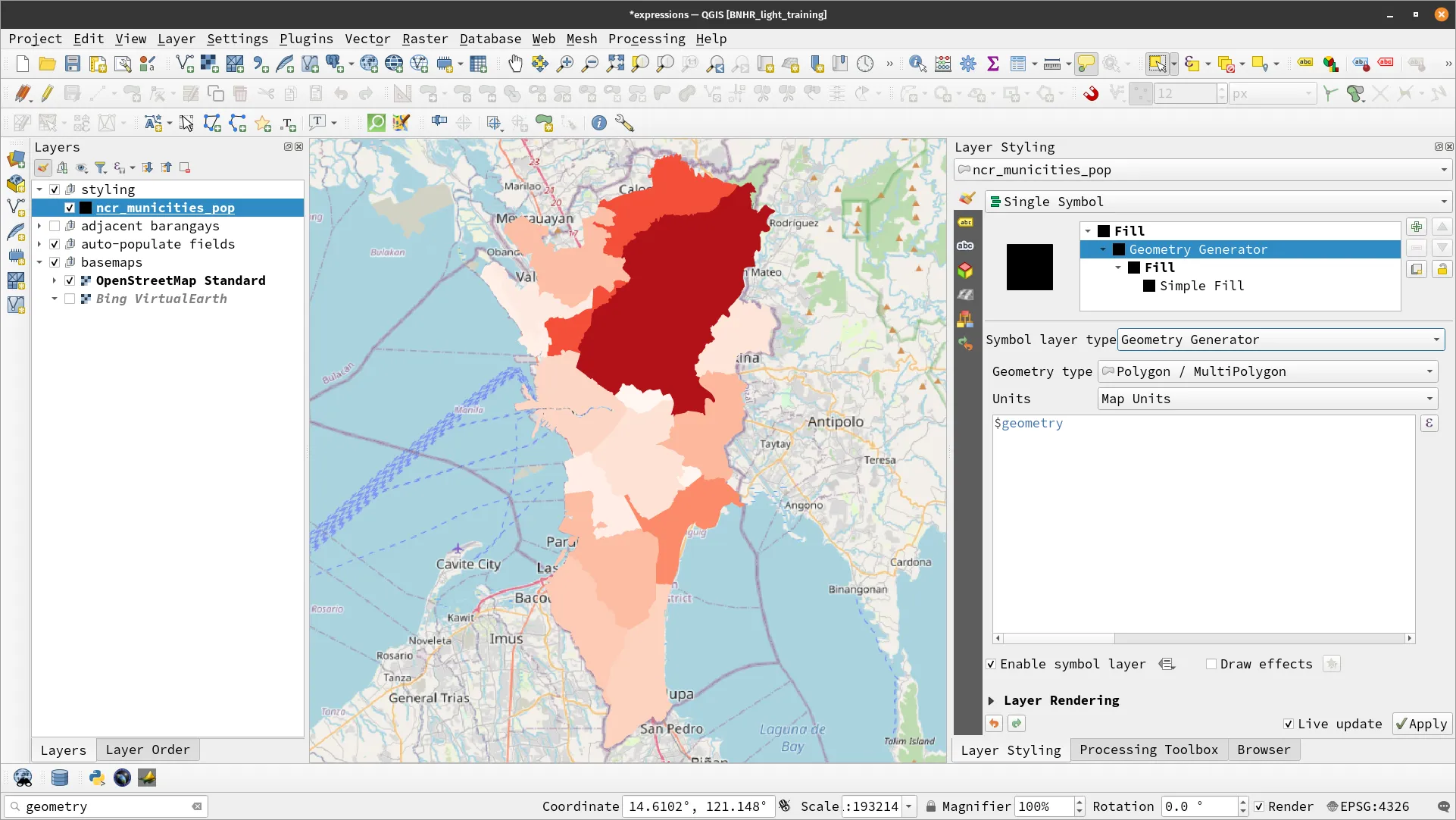Click the EPSG:4326 CRS button
Image resolution: width=1456 pixels, height=820 pixels.
click(x=1367, y=807)
